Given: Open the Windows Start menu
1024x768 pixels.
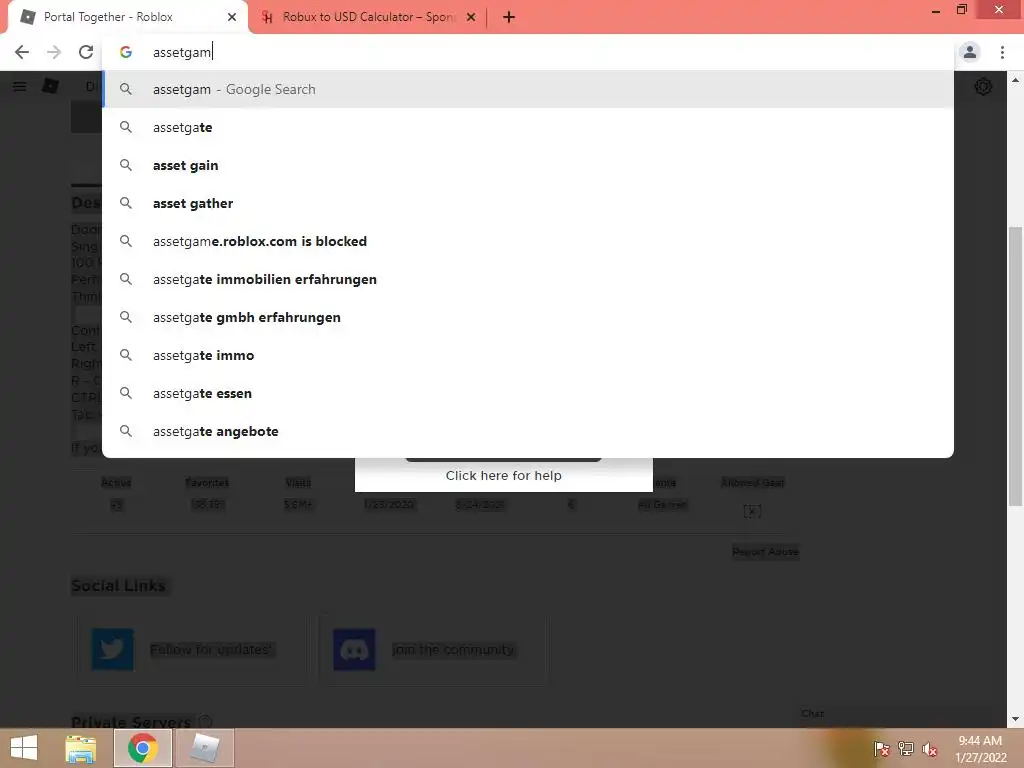Looking at the screenshot, I should pyautogui.click(x=24, y=748).
